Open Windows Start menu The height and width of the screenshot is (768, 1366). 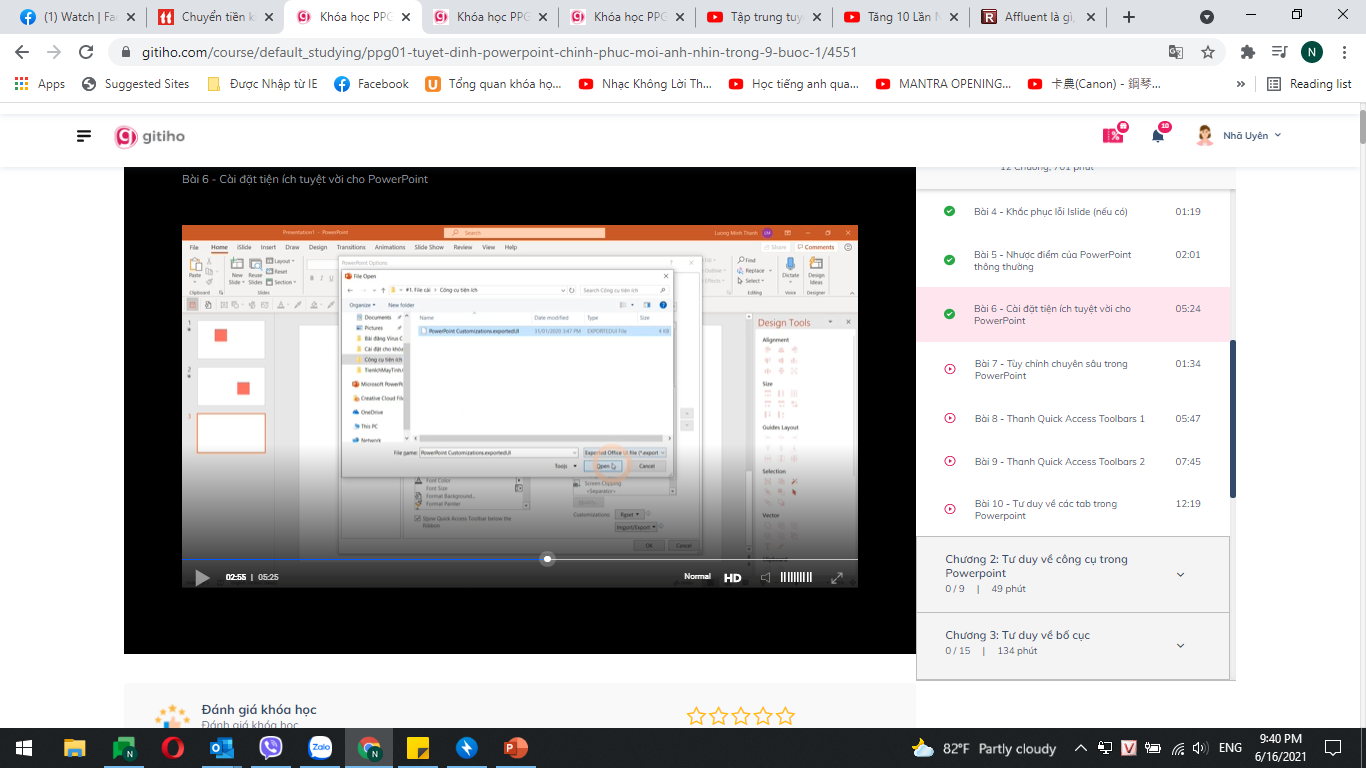pos(23,748)
